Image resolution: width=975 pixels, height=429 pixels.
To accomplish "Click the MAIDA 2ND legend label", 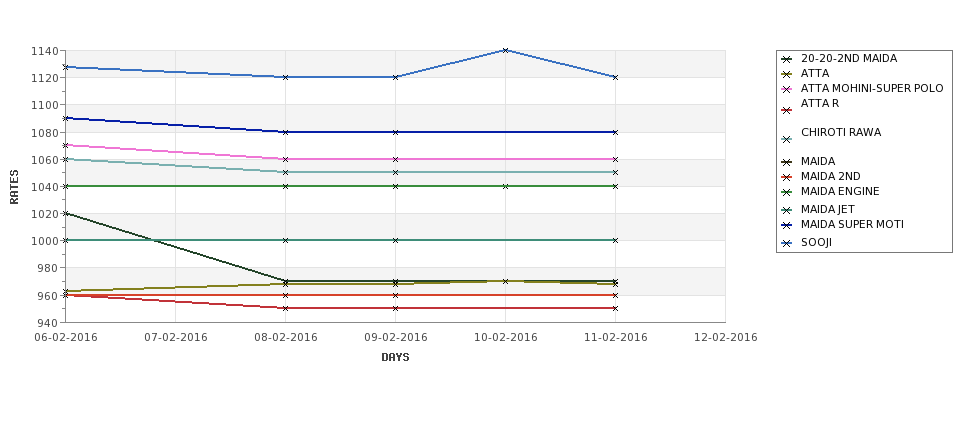I will pyautogui.click(x=831, y=177).
